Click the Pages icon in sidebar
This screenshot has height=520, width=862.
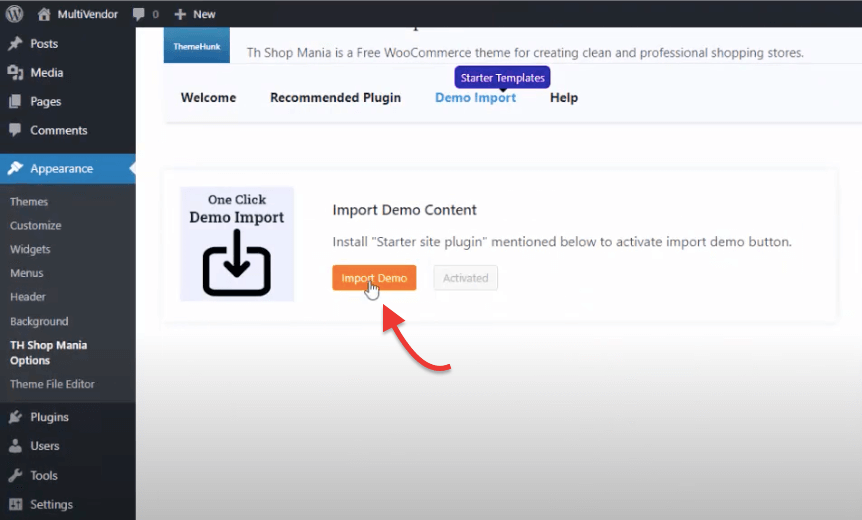[16, 102]
